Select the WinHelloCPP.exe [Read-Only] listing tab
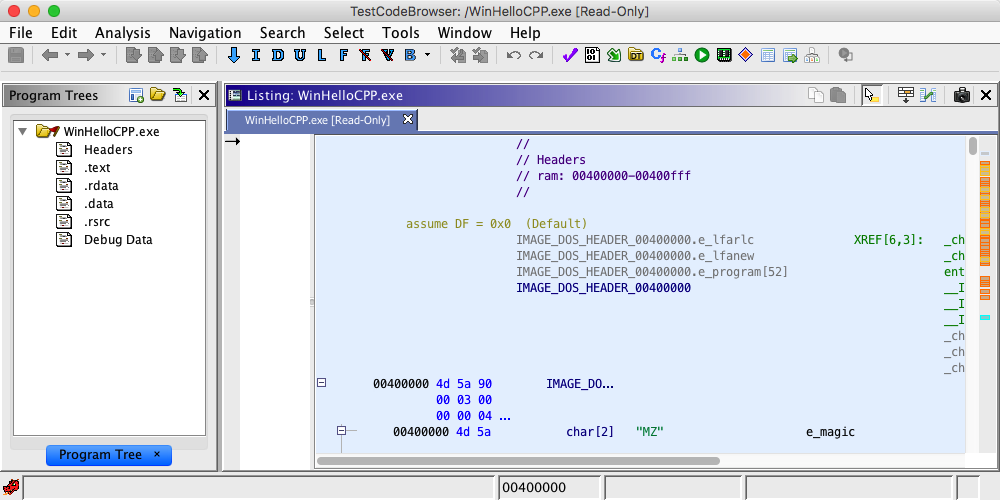Viewport: 1000px width, 500px height. click(317, 120)
